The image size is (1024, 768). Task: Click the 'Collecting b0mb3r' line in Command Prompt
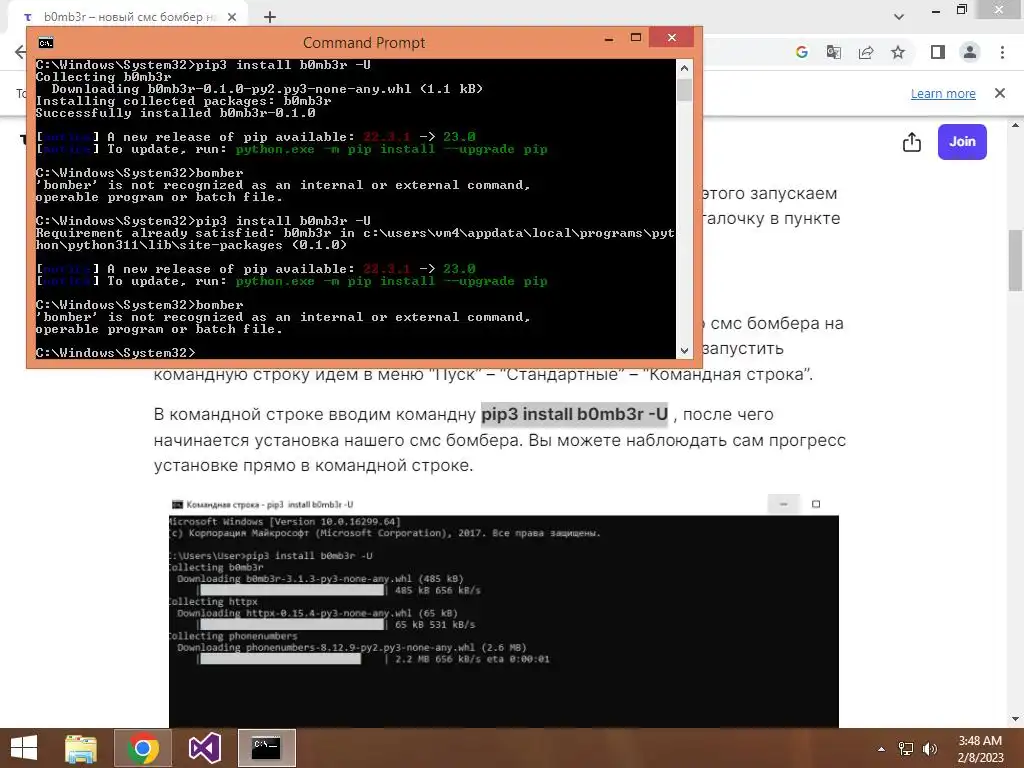click(103, 77)
